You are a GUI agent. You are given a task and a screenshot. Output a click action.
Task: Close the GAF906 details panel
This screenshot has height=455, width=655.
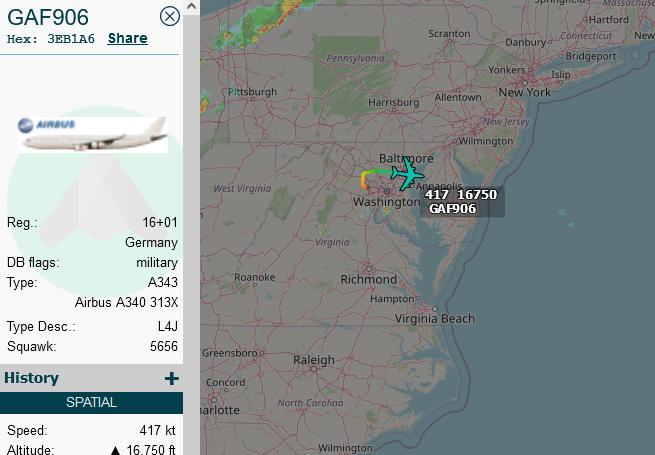[170, 16]
